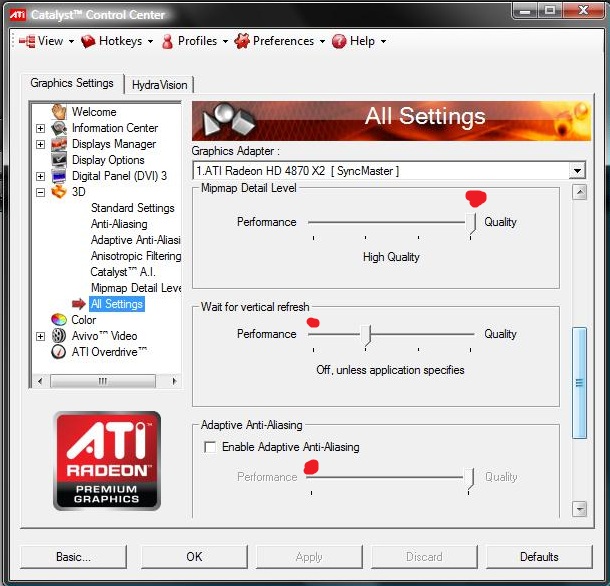Select All Settings in the tree
Image resolution: width=610 pixels, height=586 pixels.
point(117,304)
